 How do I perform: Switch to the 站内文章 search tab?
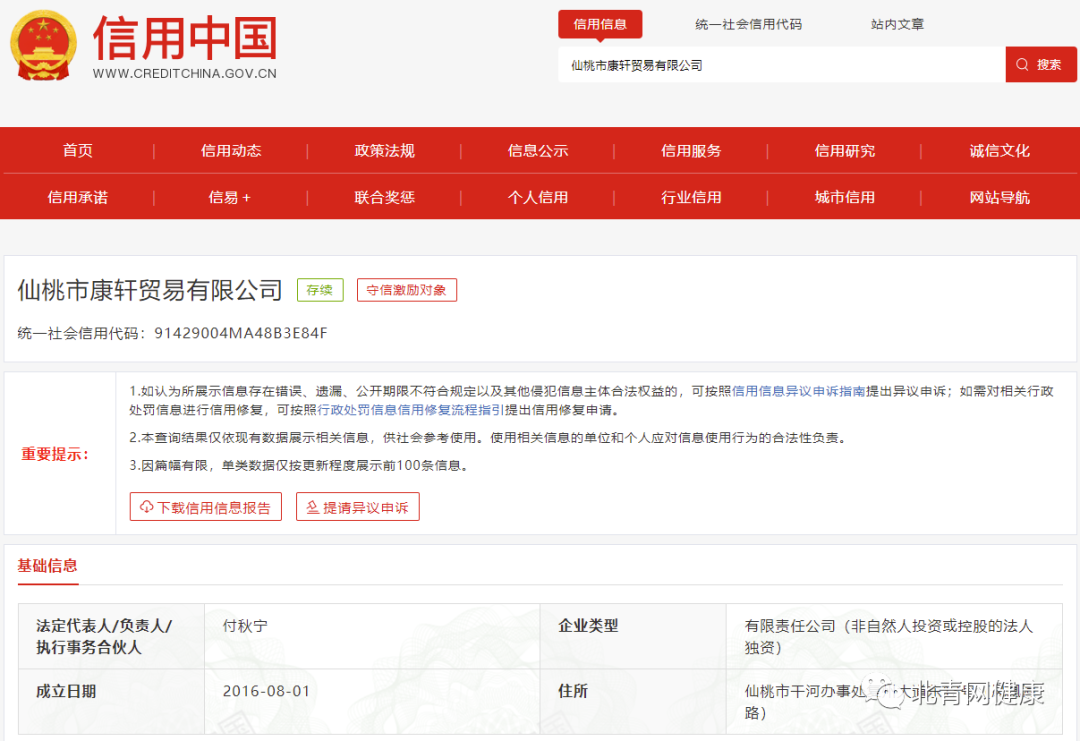coord(897,23)
